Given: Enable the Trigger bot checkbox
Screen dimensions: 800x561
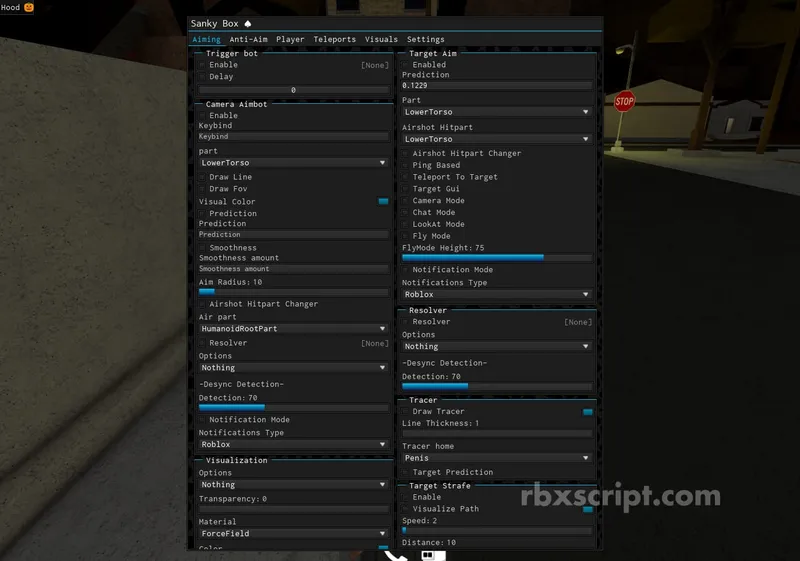Looking at the screenshot, I should pyautogui.click(x=202, y=65).
